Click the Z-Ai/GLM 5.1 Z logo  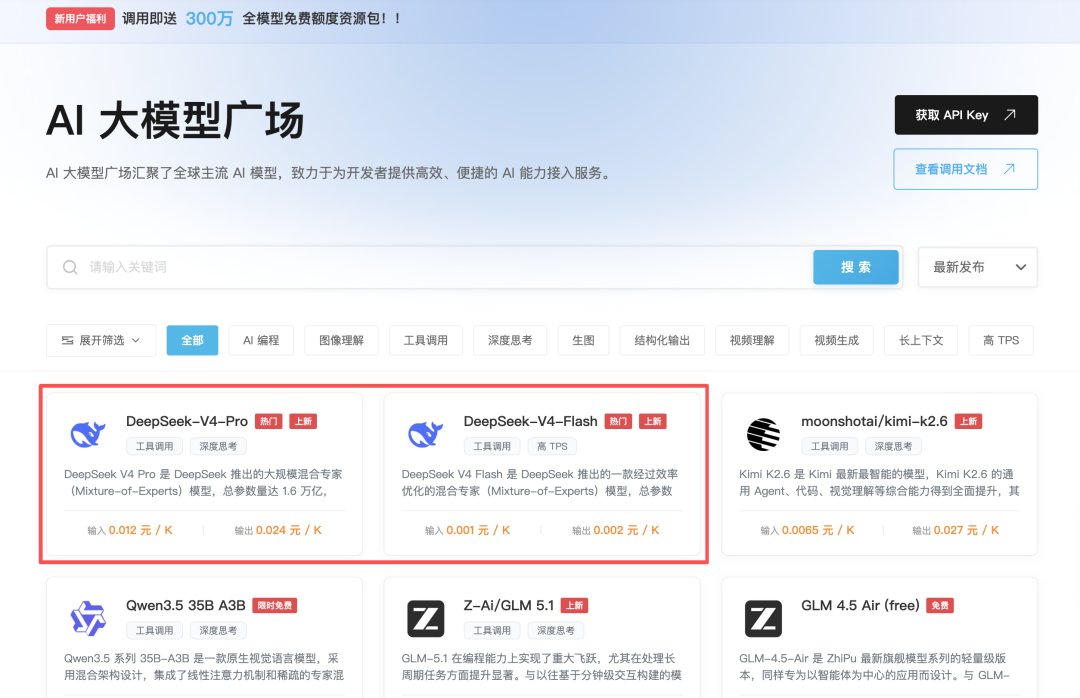pos(426,618)
